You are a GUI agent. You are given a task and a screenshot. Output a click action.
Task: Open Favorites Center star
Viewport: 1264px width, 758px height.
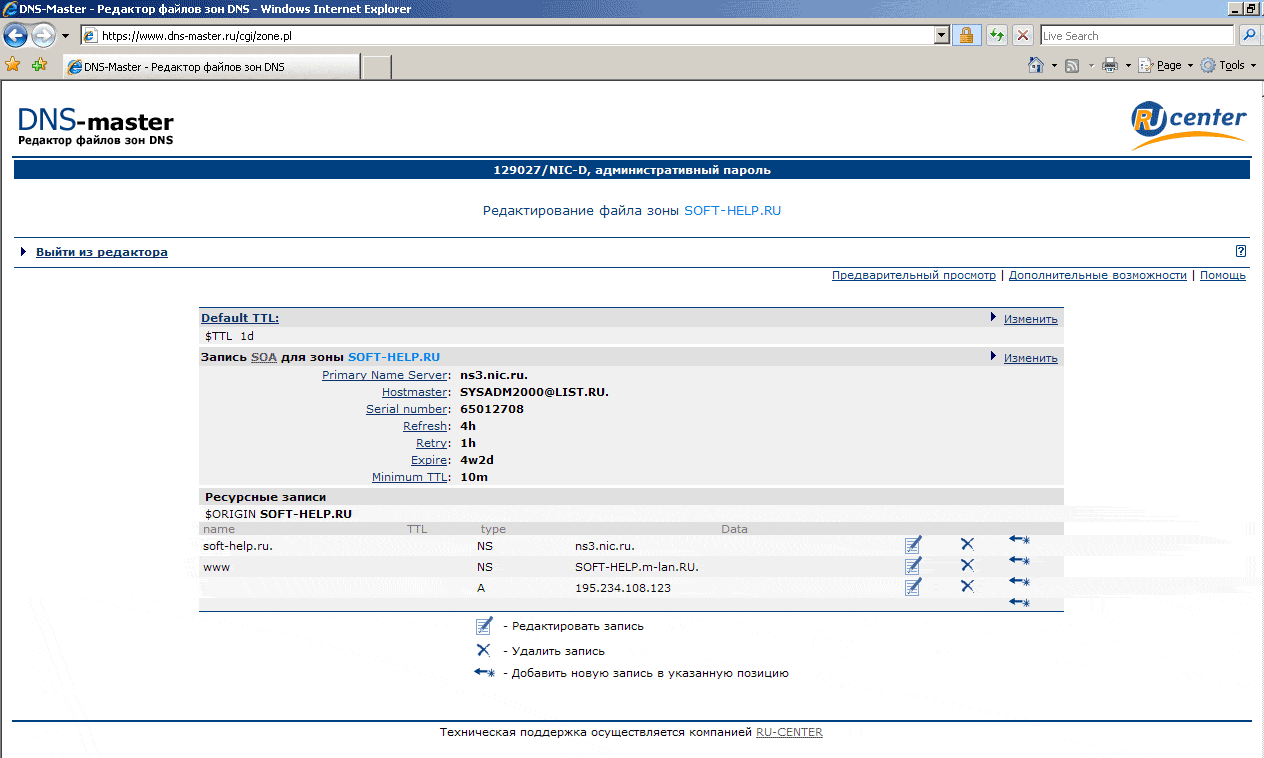coord(13,65)
